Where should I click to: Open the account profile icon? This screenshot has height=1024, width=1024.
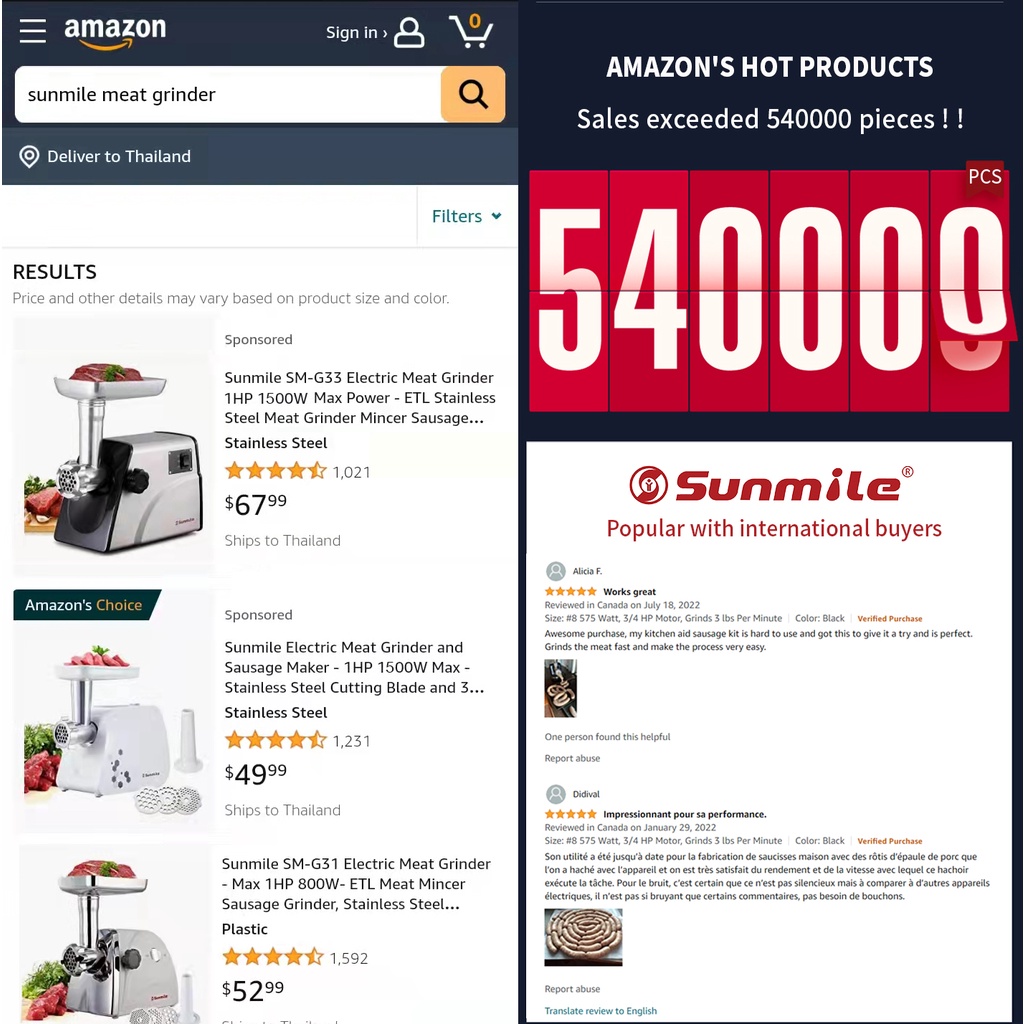(409, 33)
